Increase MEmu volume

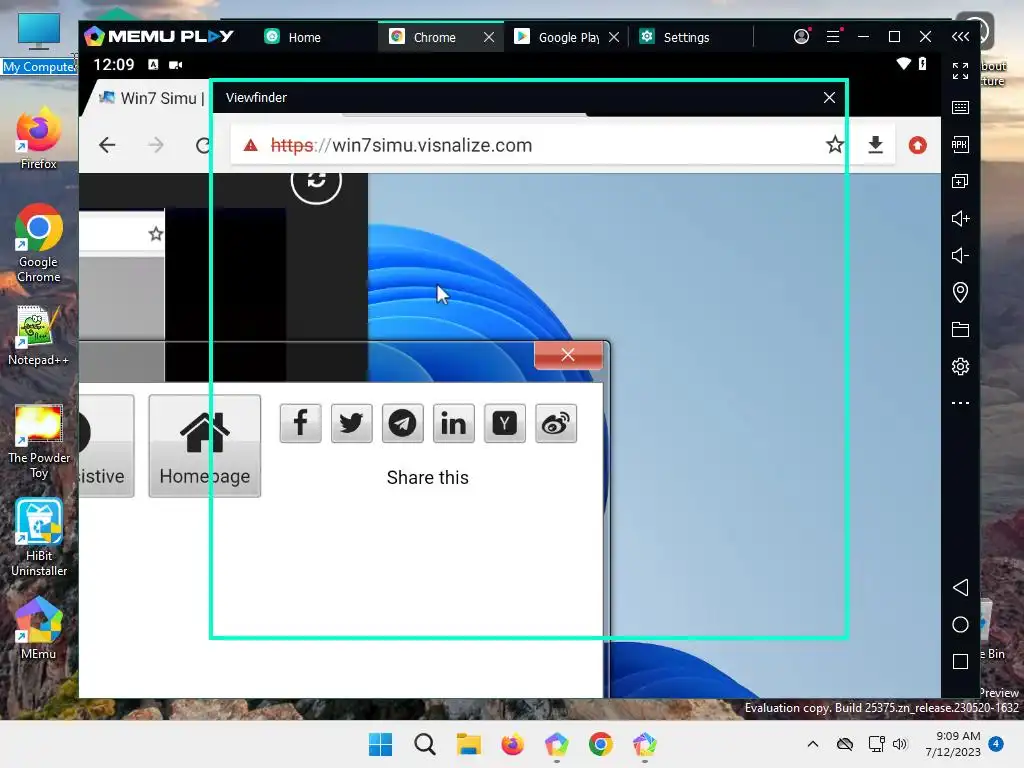pyautogui.click(x=960, y=218)
